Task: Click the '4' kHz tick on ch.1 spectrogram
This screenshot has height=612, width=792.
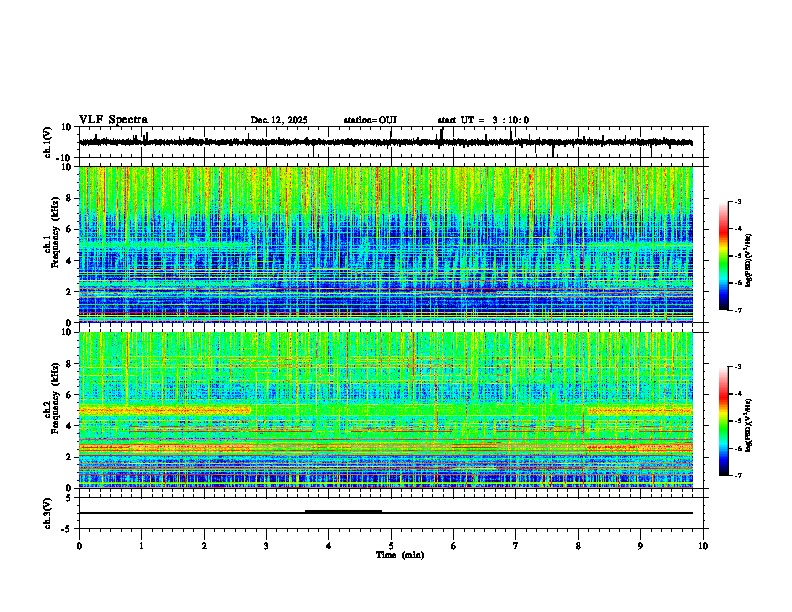Action: (70, 261)
